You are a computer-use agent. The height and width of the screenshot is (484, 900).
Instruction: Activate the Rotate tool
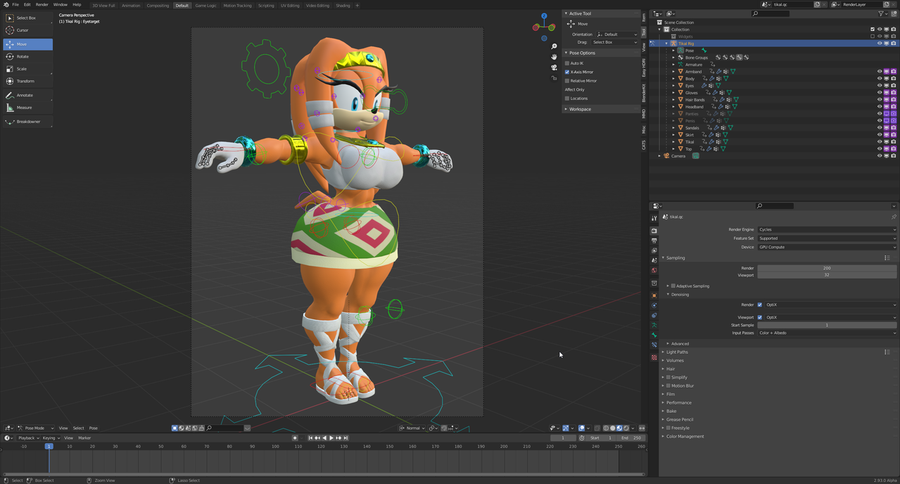(28, 56)
